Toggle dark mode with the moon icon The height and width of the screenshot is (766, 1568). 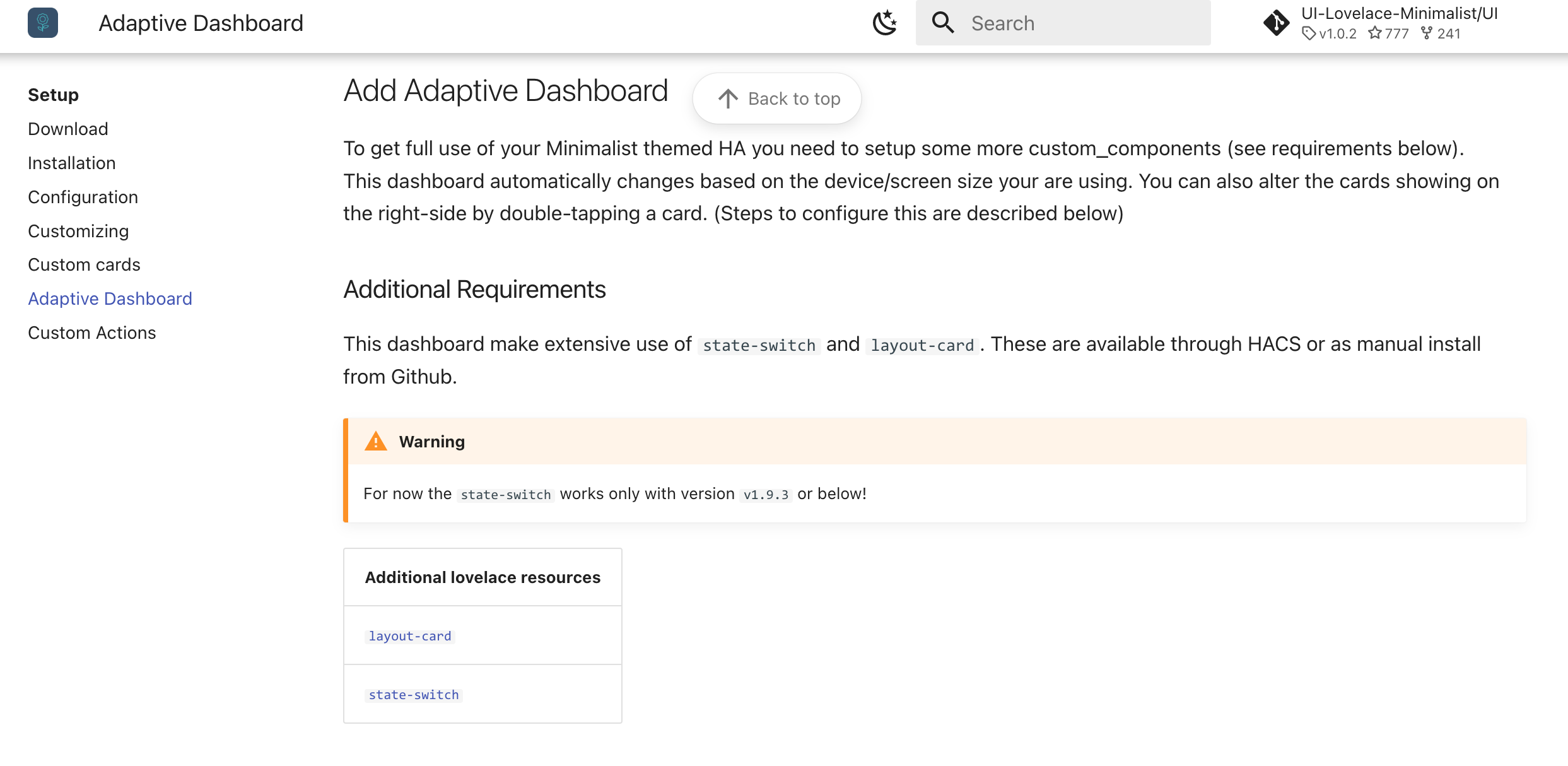point(885,23)
